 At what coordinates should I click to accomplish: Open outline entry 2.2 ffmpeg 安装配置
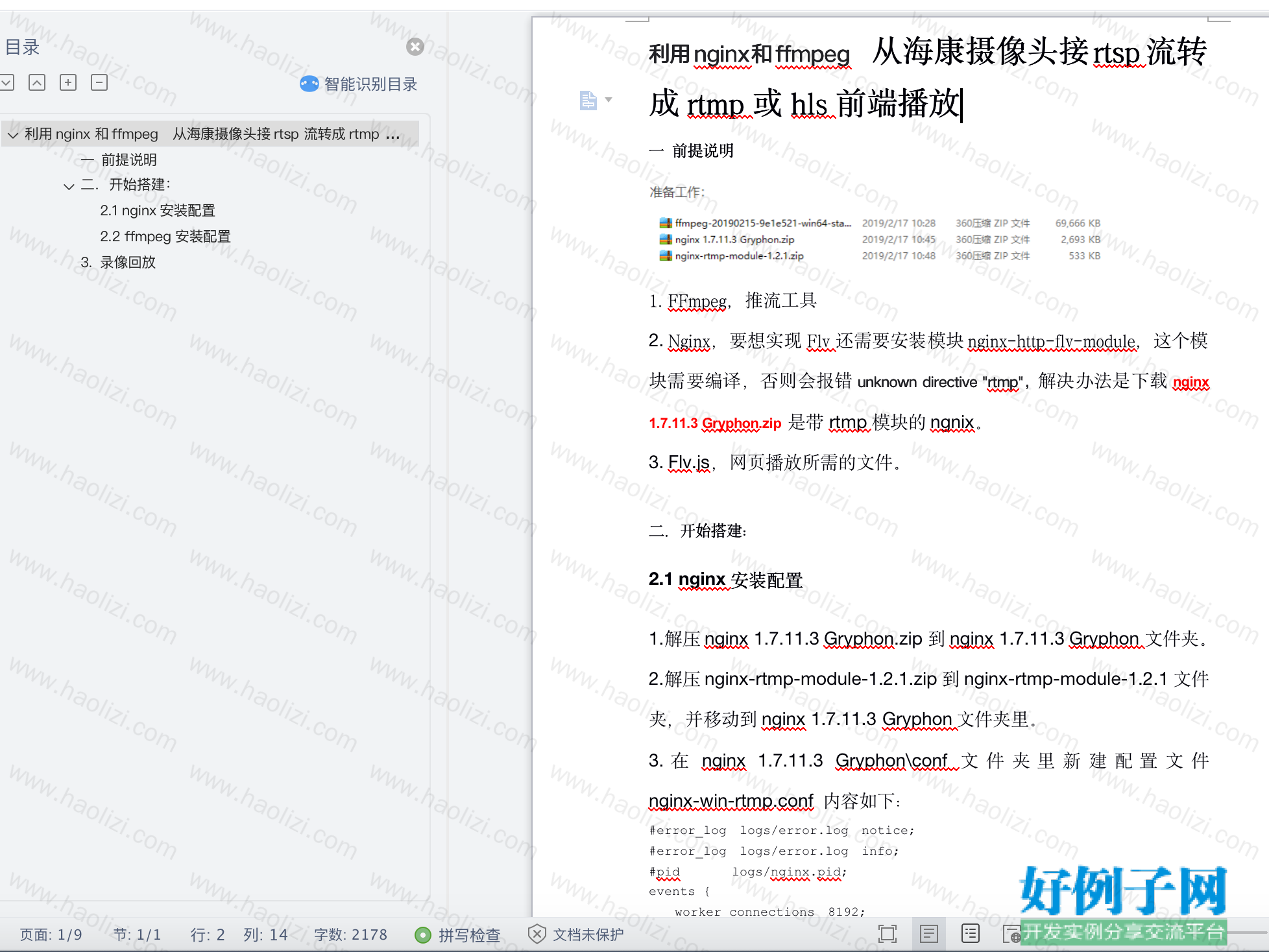(x=165, y=237)
